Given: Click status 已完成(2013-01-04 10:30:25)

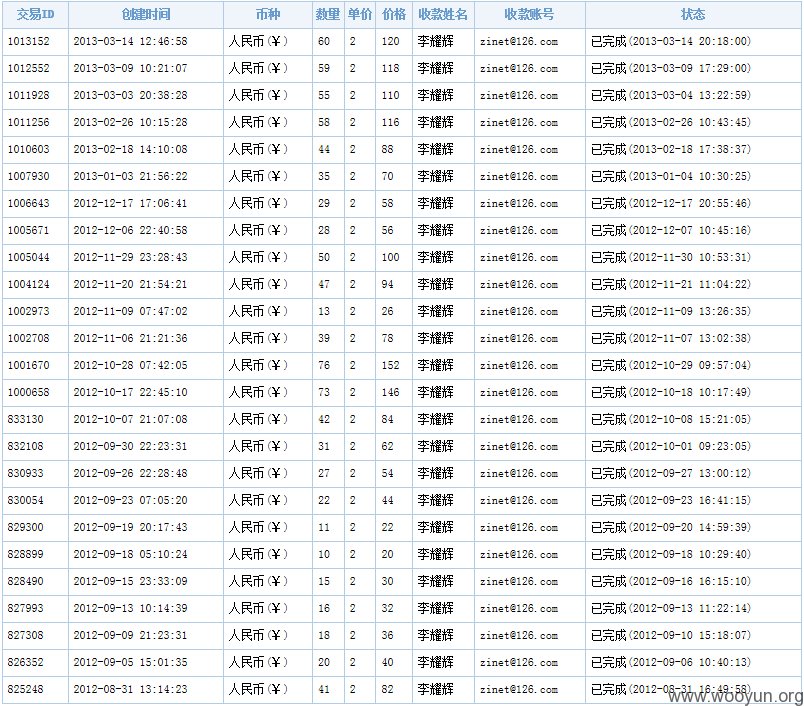Looking at the screenshot, I should click(x=671, y=176).
